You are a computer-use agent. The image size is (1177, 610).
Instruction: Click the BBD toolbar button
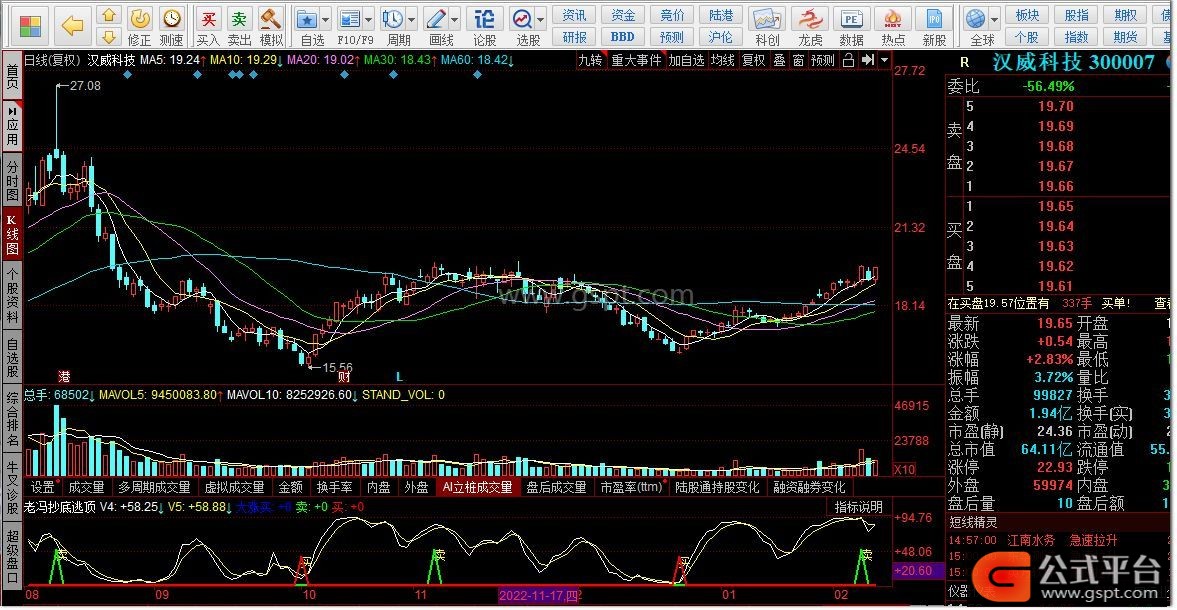622,37
